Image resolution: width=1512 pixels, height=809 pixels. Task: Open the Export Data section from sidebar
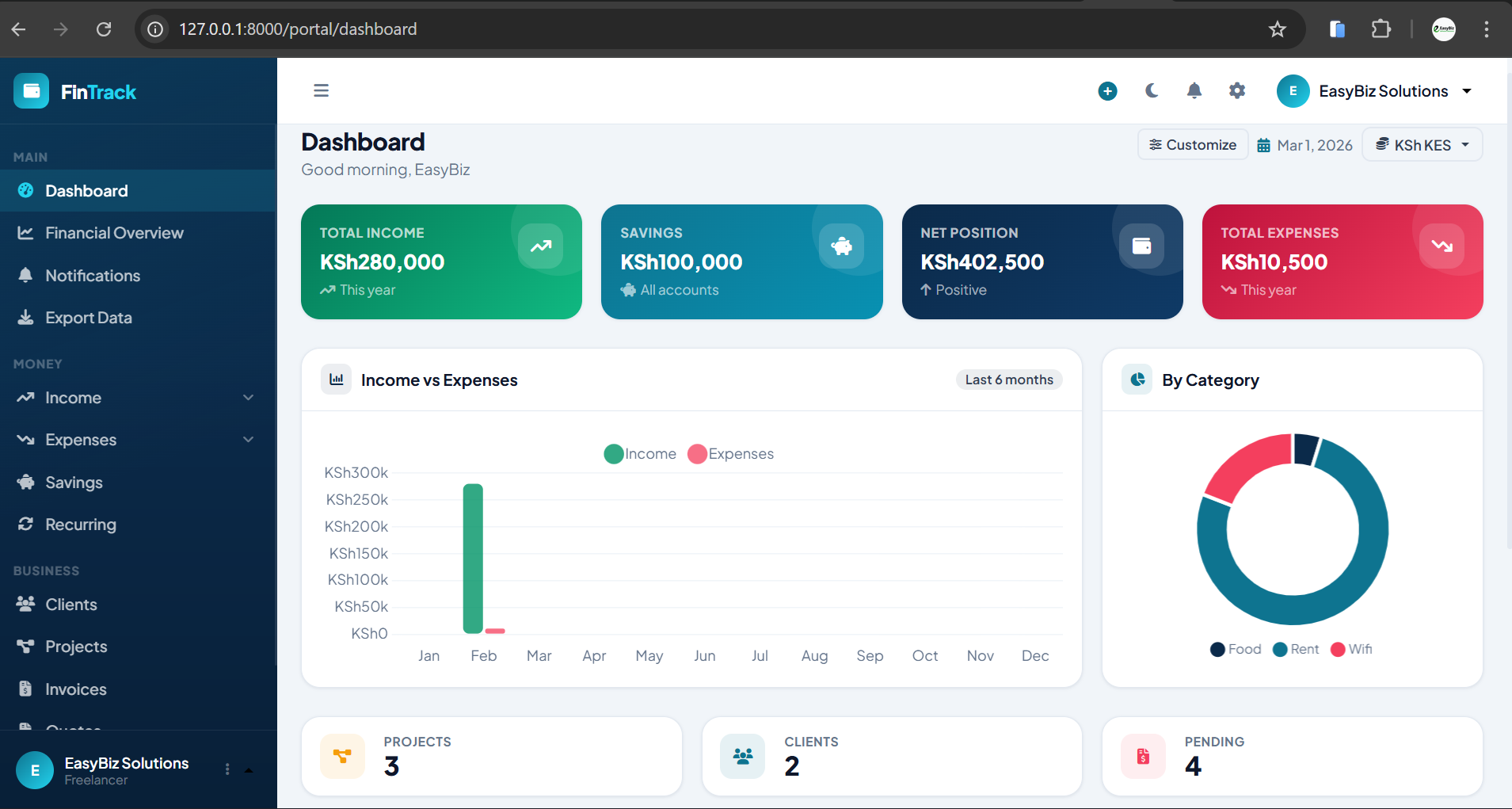click(88, 317)
